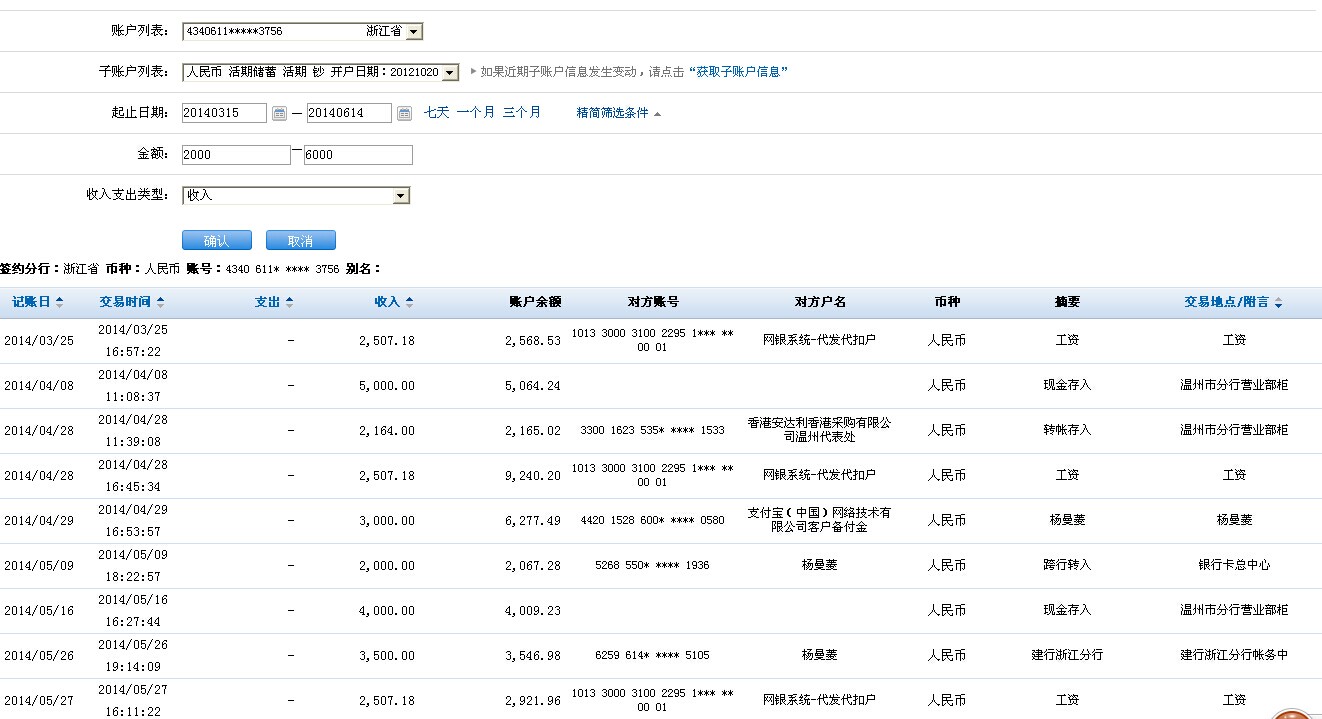Select the 一个月 date range shortcut
The height and width of the screenshot is (719, 1322).
(475, 112)
